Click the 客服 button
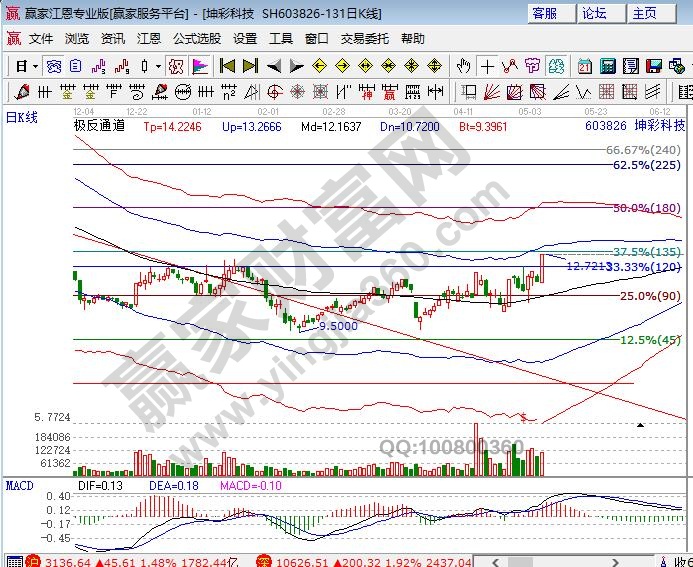693x567 pixels. click(545, 13)
